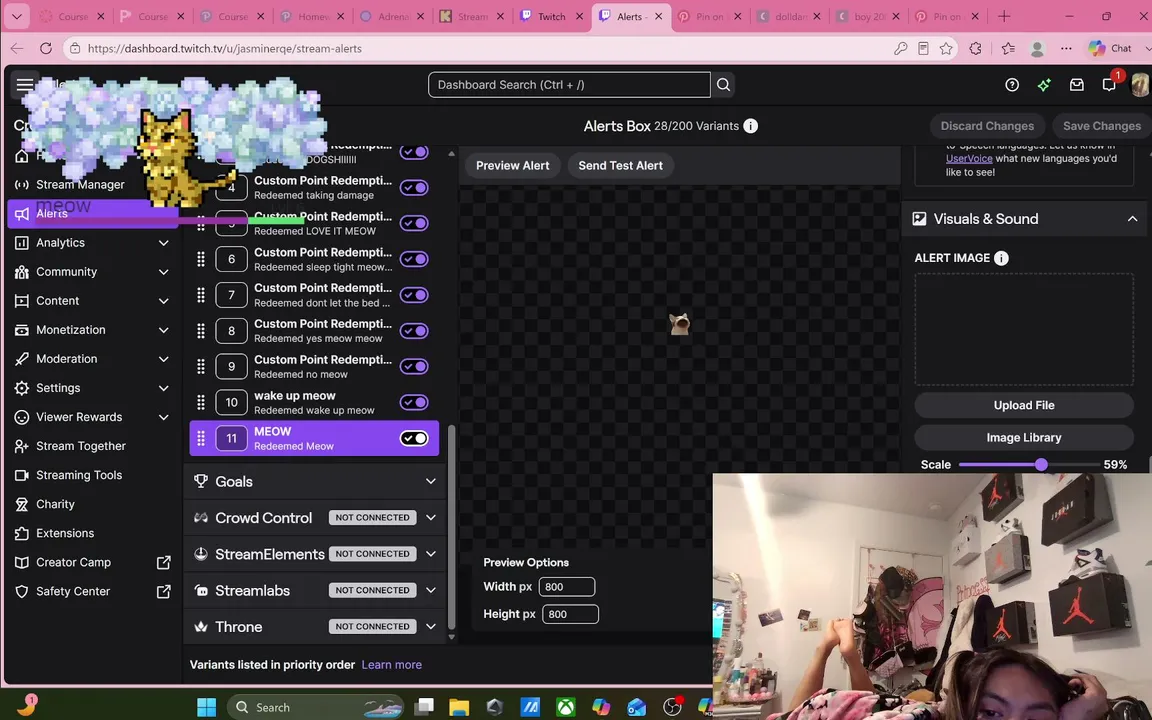Select the variant 9 Custom Point Redemption row

[x=314, y=367]
